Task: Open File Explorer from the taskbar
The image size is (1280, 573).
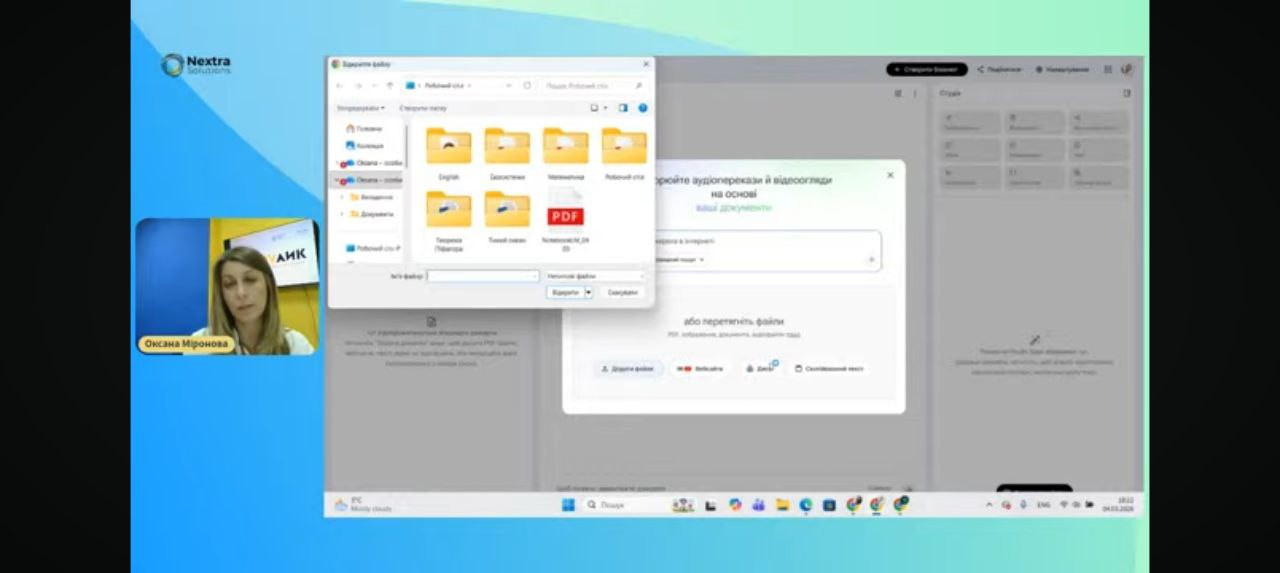Action: pos(782,505)
